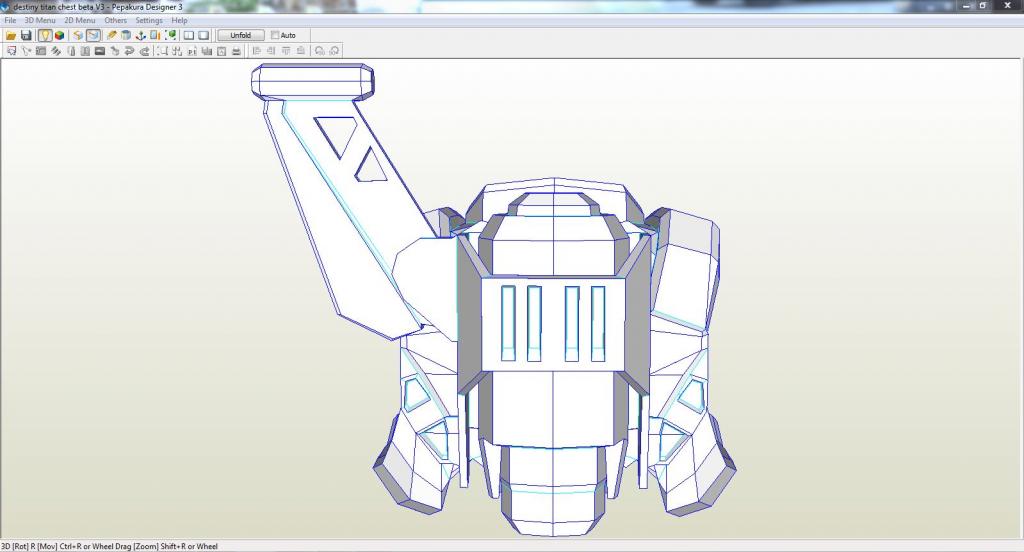Click the toolbar icon right of colored cube
Viewport: 1024px width, 552px height.
(78, 35)
